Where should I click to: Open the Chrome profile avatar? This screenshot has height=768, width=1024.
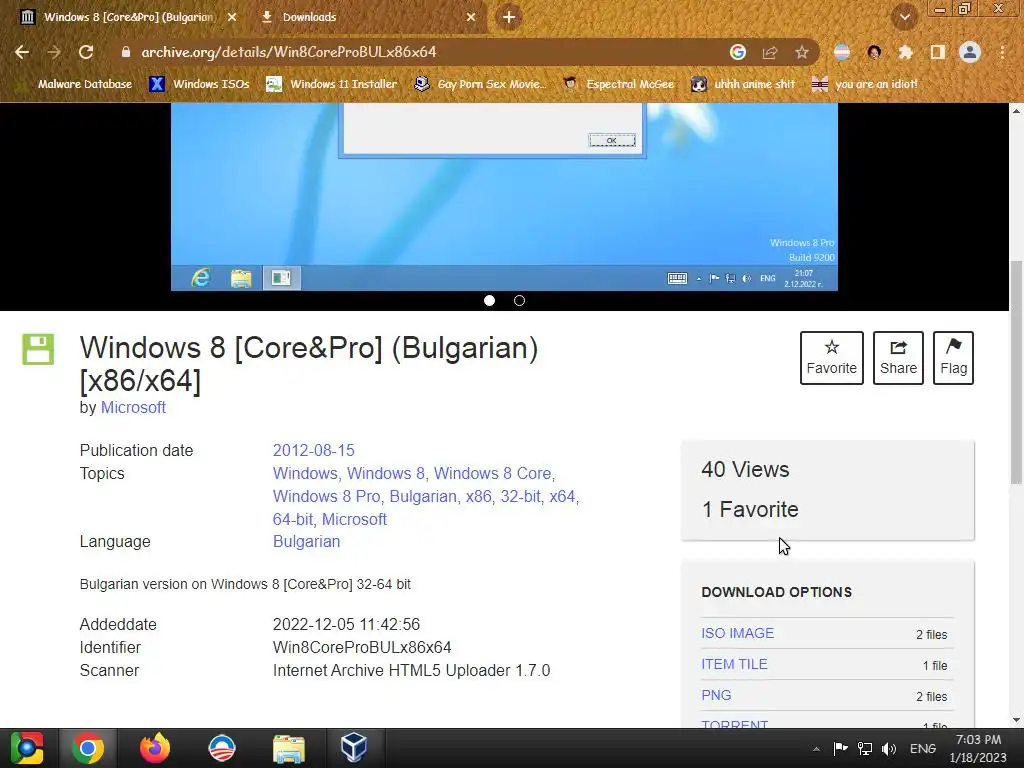(970, 52)
